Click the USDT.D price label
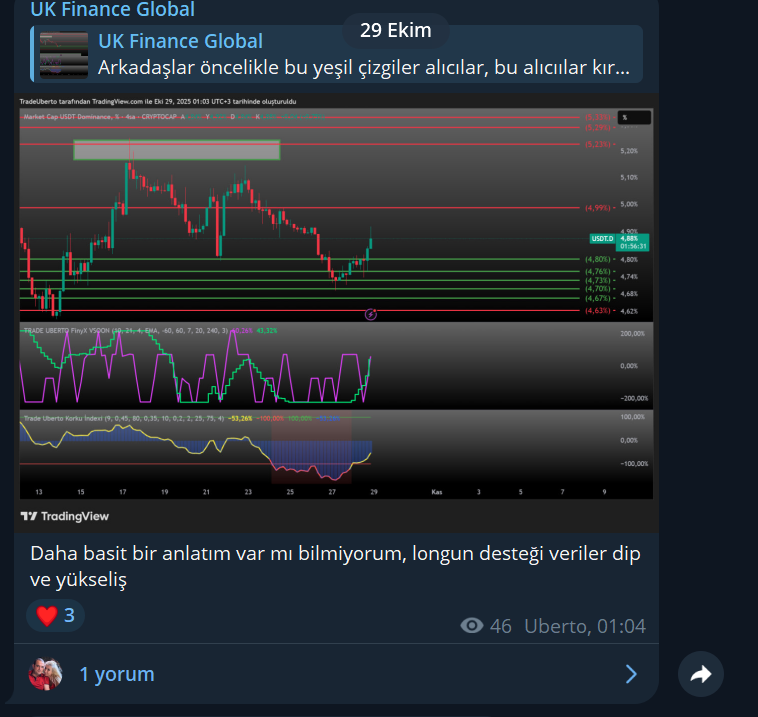Screen dimensions: 758x717 602,239
